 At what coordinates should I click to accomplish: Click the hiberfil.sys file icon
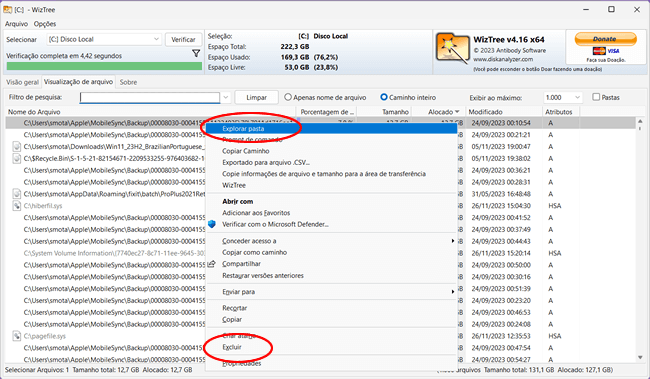(17, 206)
